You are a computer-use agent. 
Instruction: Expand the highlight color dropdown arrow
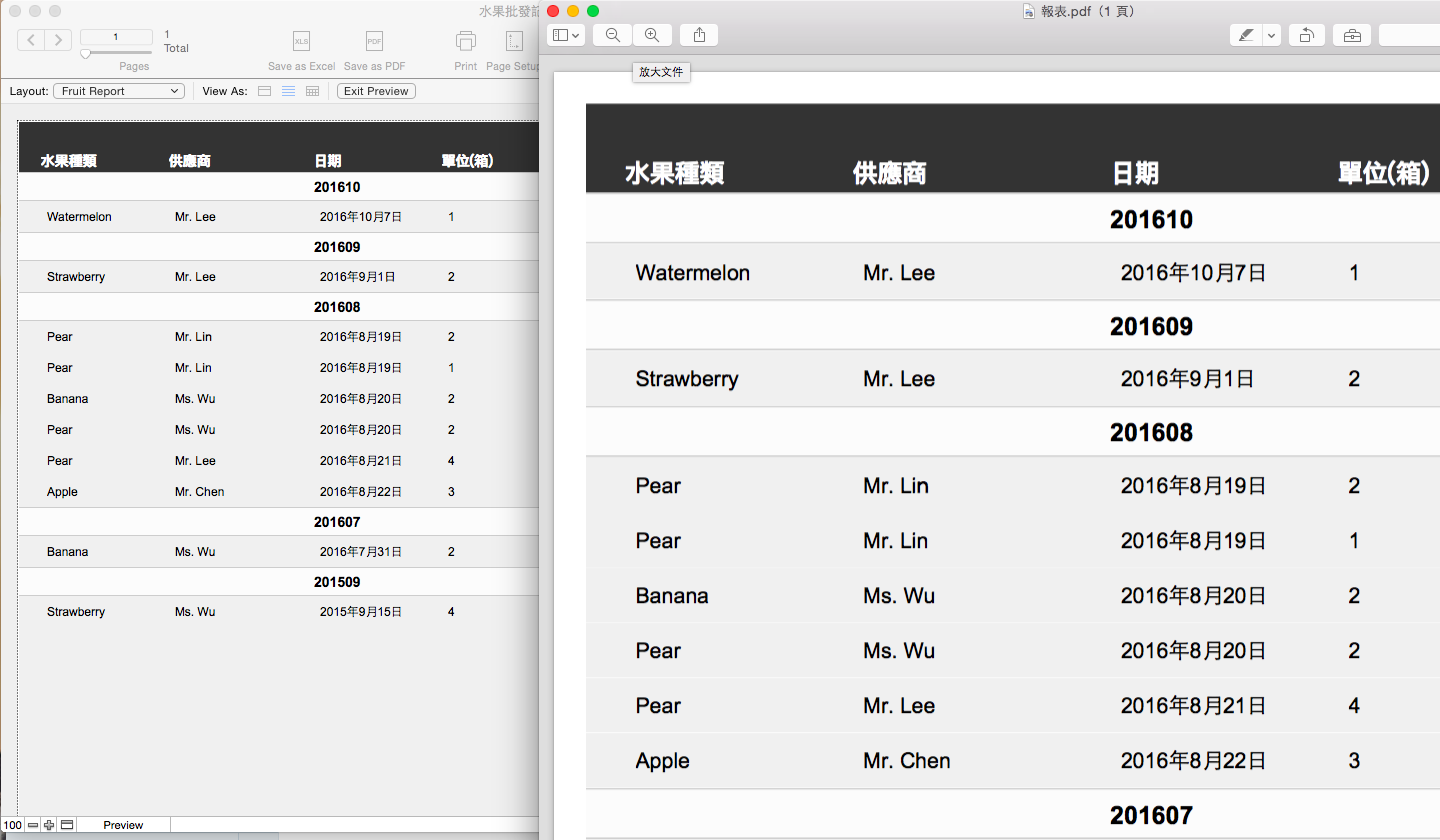[x=1272, y=35]
